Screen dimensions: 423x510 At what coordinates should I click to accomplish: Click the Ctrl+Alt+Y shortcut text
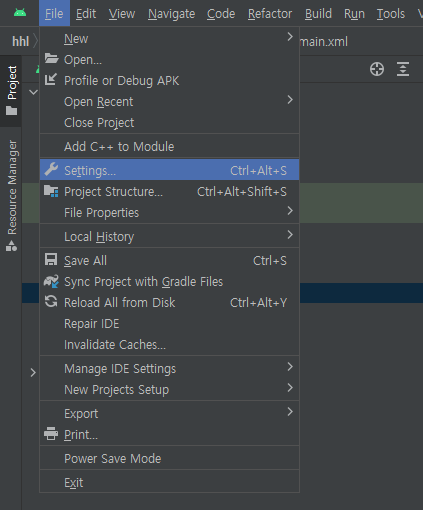[258, 303]
